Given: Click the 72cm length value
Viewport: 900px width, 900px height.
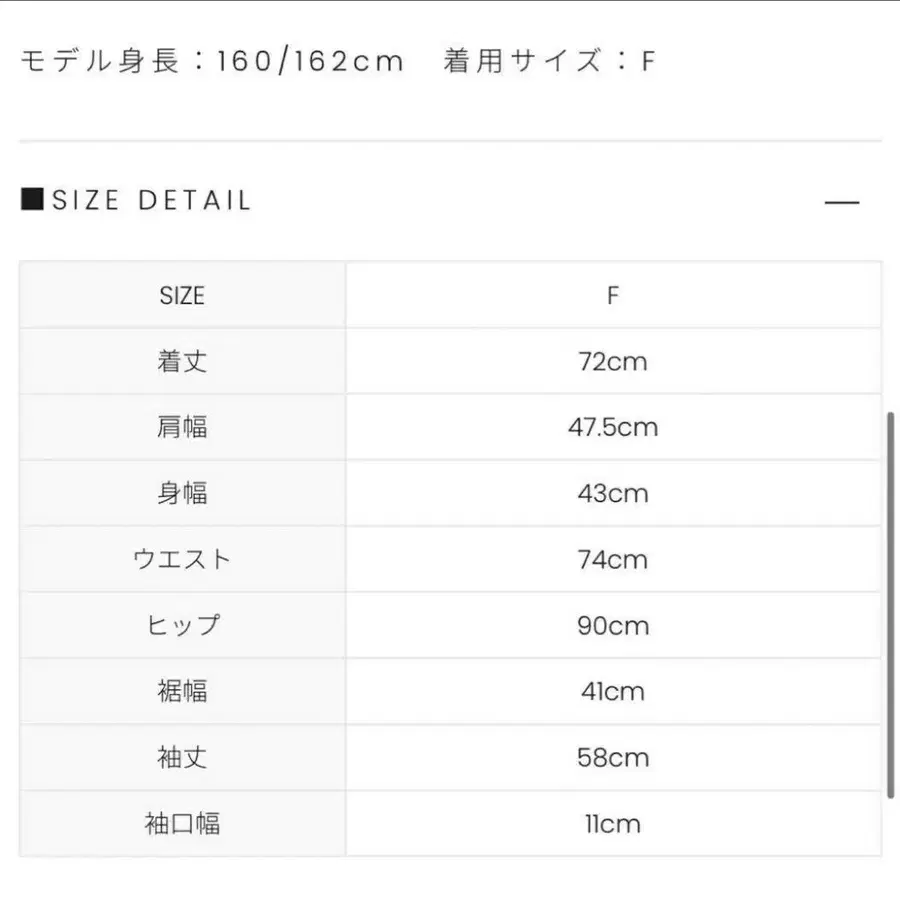Looking at the screenshot, I should tap(613, 362).
